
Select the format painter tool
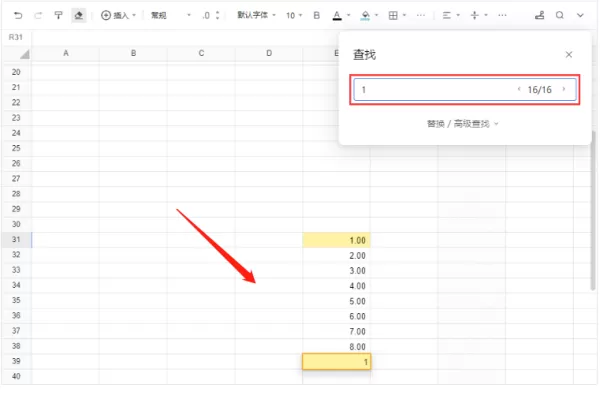pos(58,15)
